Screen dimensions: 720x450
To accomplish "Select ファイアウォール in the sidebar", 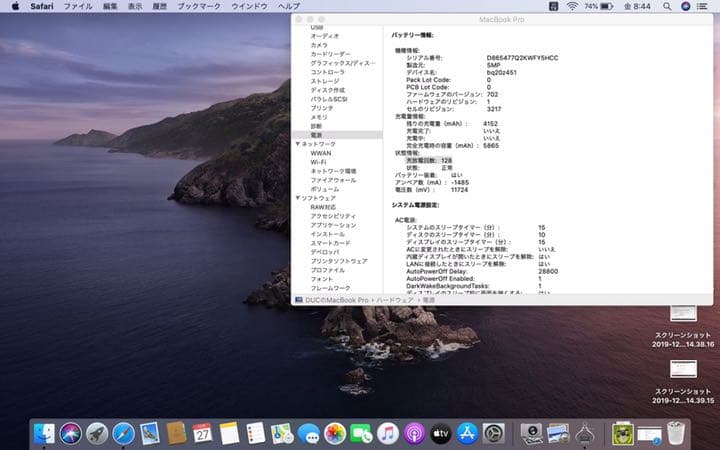I will tap(333, 180).
